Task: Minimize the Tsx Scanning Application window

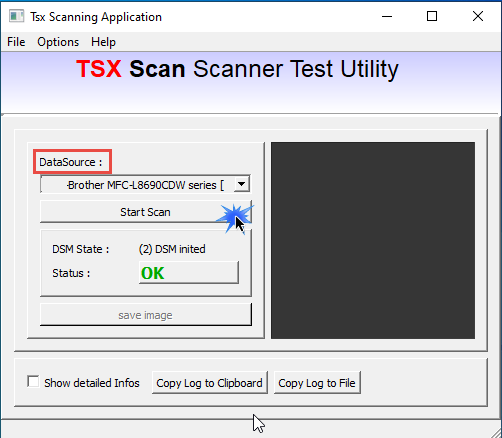Action: point(387,16)
